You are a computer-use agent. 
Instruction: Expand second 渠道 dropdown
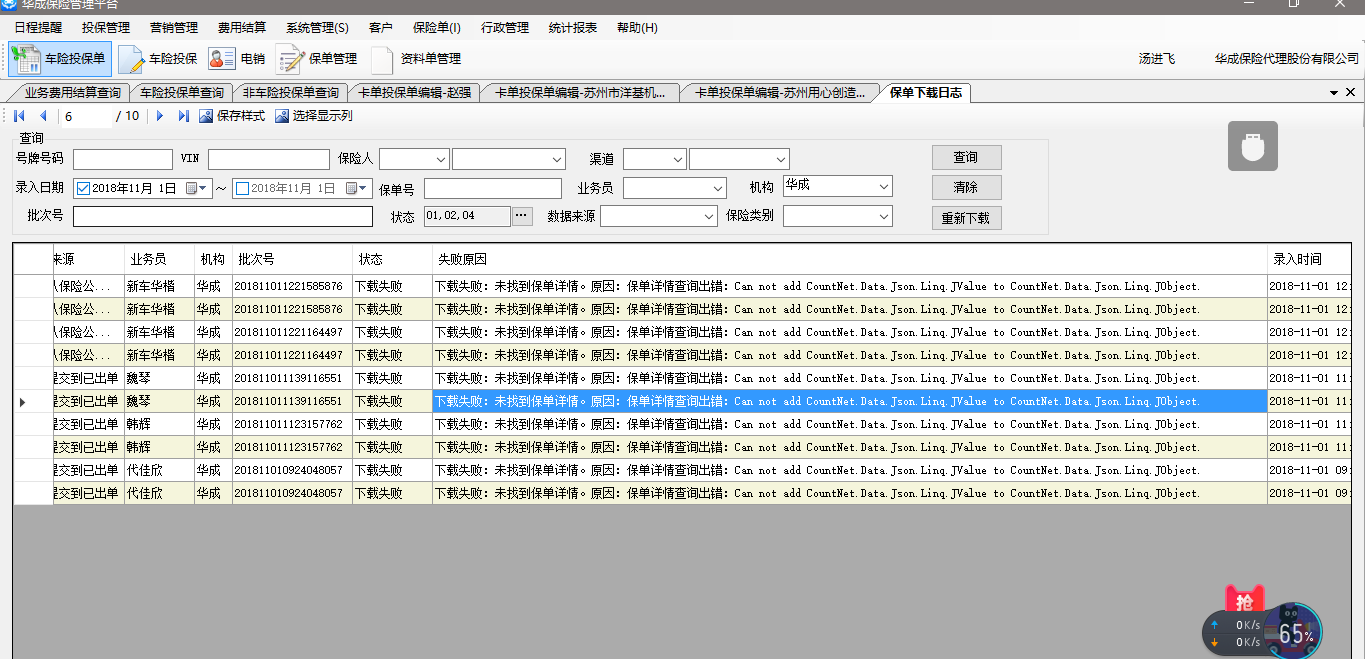coord(781,159)
